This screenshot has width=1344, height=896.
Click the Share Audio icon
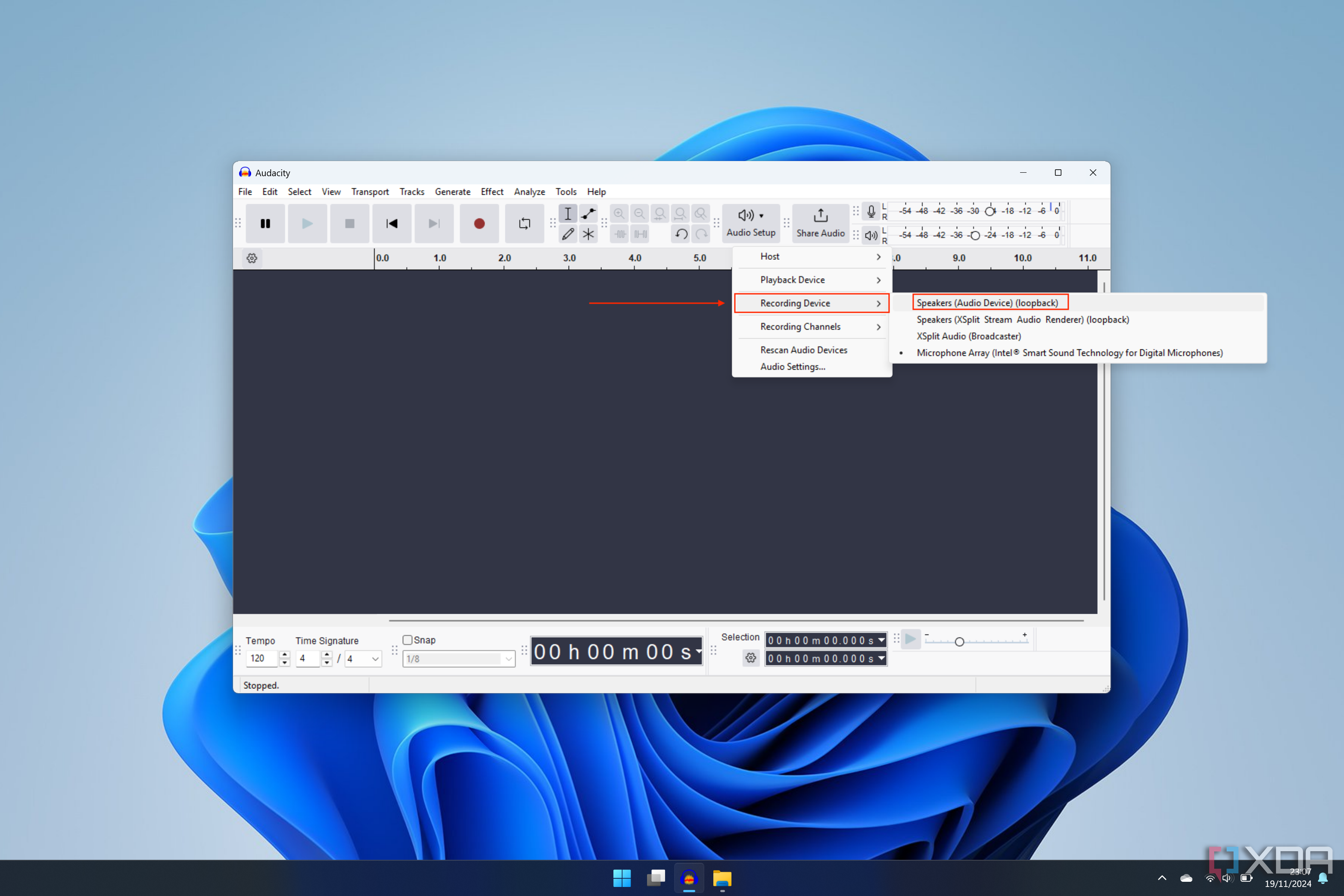pos(820,222)
